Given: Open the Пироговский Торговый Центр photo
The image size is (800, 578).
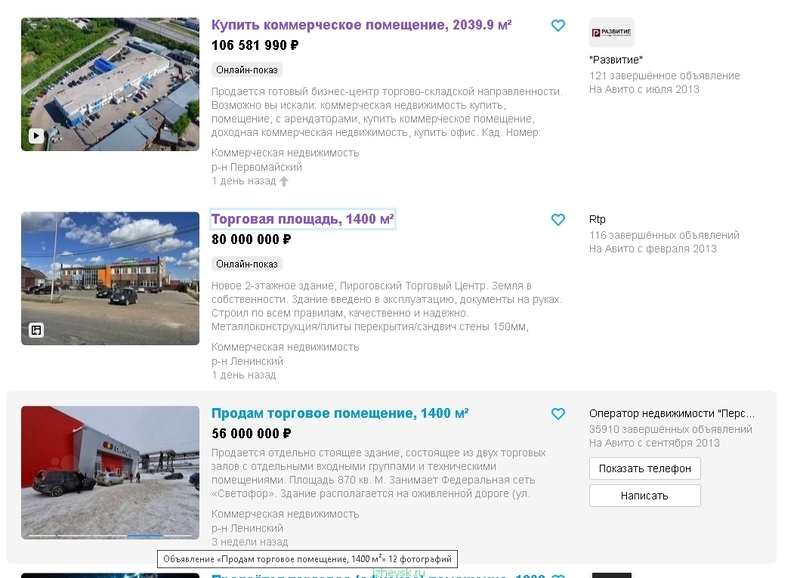Looking at the screenshot, I should tap(110, 279).
